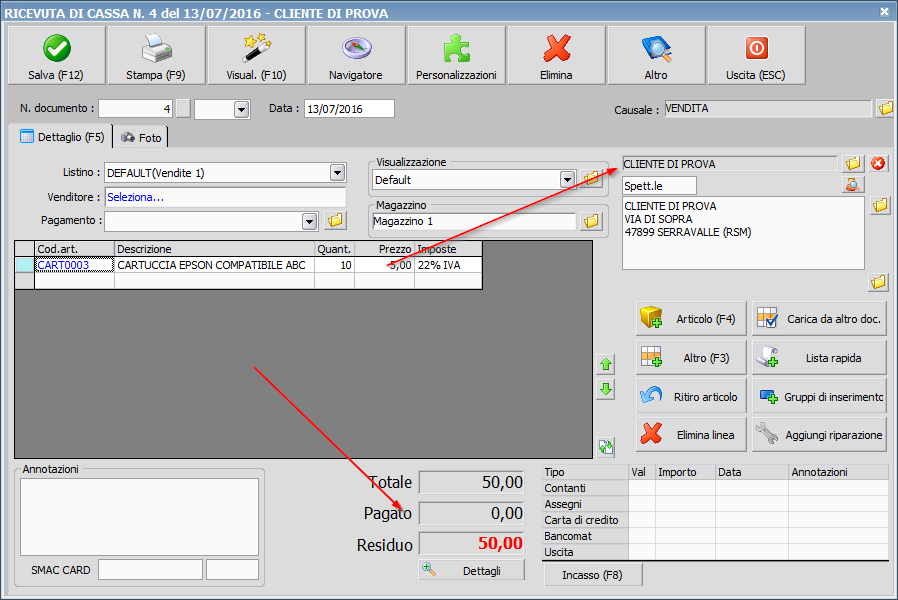
Task: Open Dettagli for totals
Action: pos(471,570)
